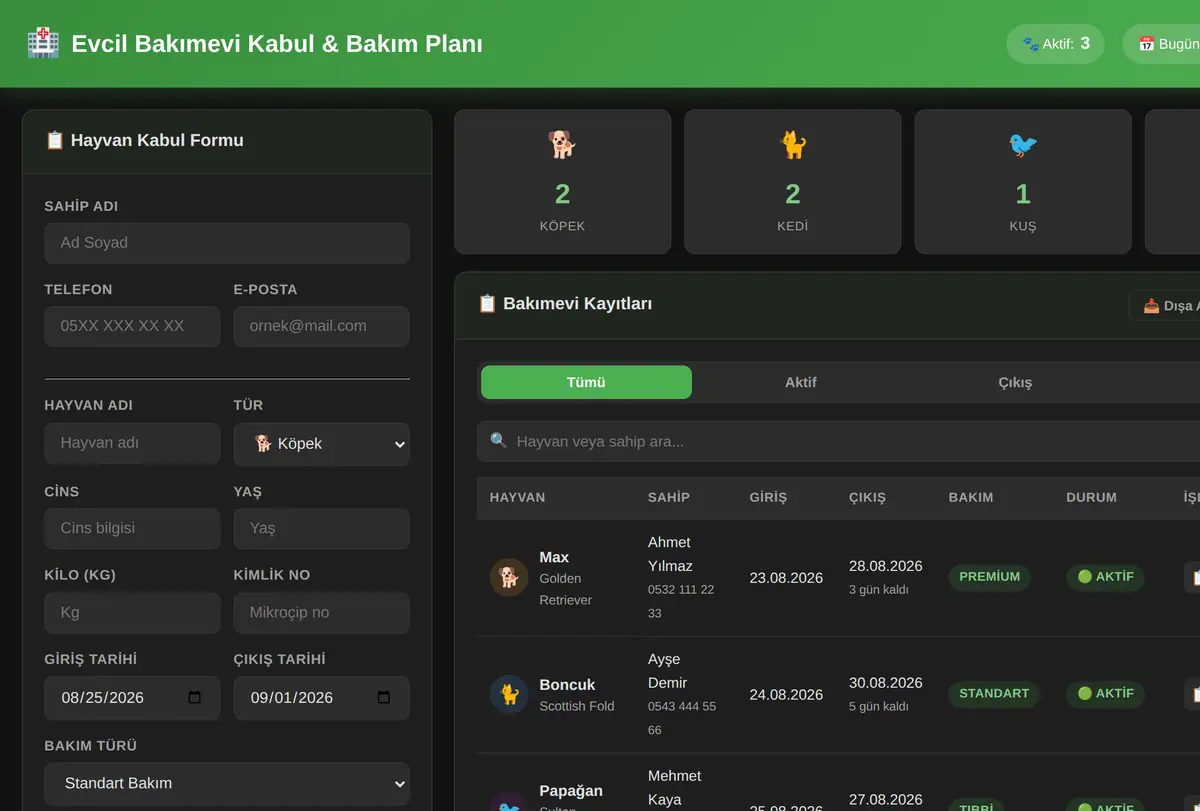Click the clipboard icon beside Hayvan Kabul Formu

coord(55,140)
